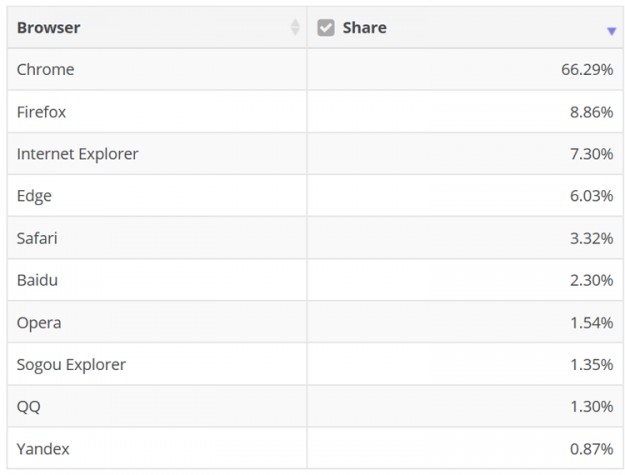This screenshot has width=625, height=475.
Task: Click the Safari row label
Action: click(x=38, y=238)
